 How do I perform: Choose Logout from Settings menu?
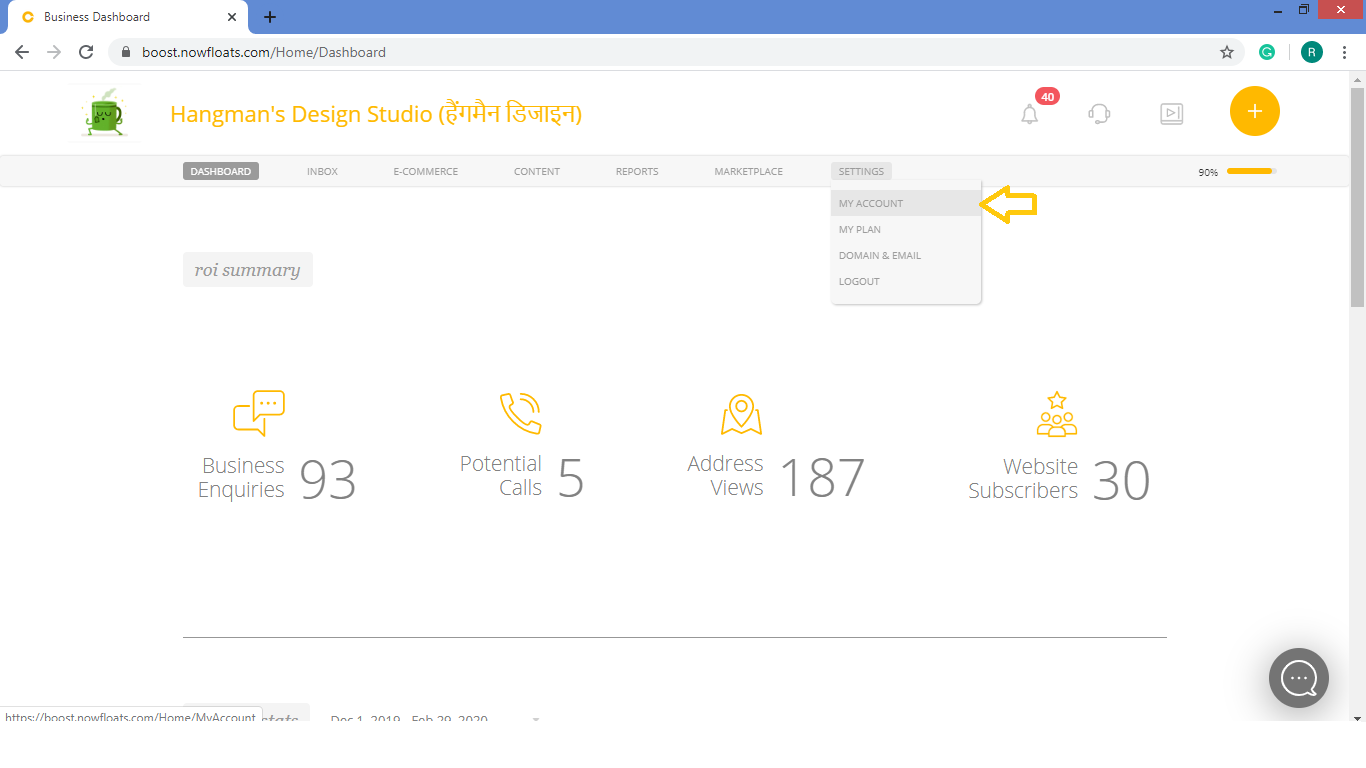(x=906, y=281)
